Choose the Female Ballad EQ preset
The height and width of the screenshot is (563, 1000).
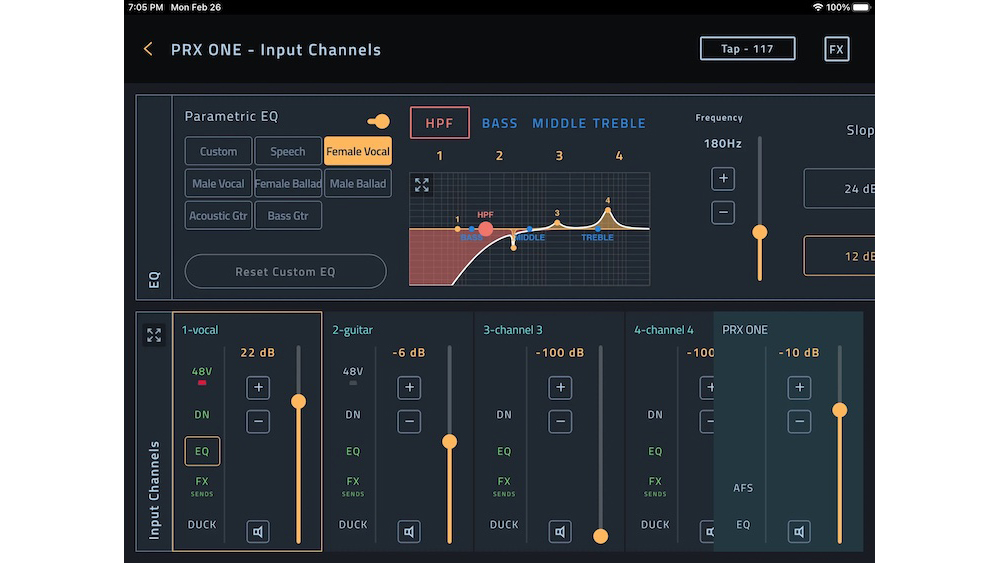(288, 183)
